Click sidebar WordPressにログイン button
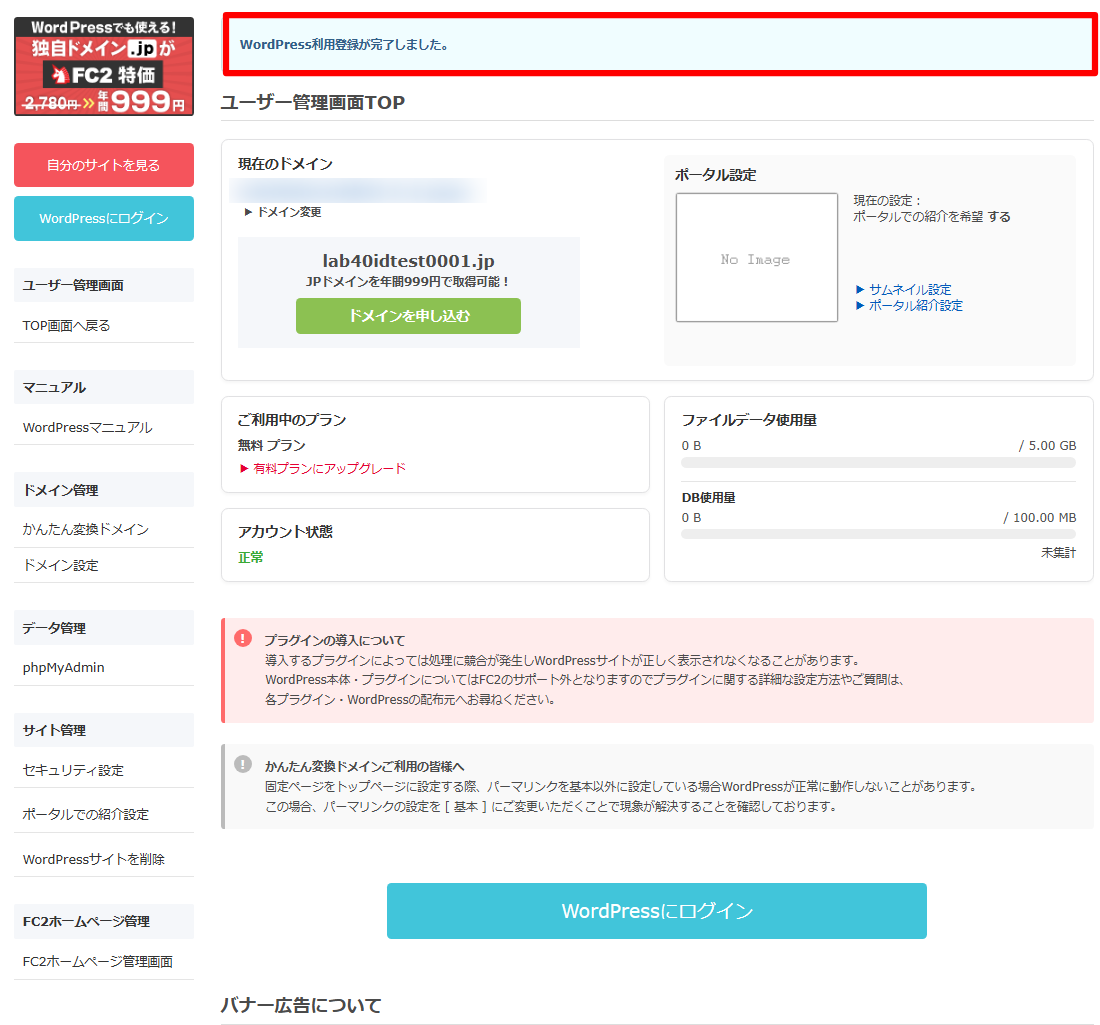The height and width of the screenshot is (1025, 1100). tap(104, 218)
